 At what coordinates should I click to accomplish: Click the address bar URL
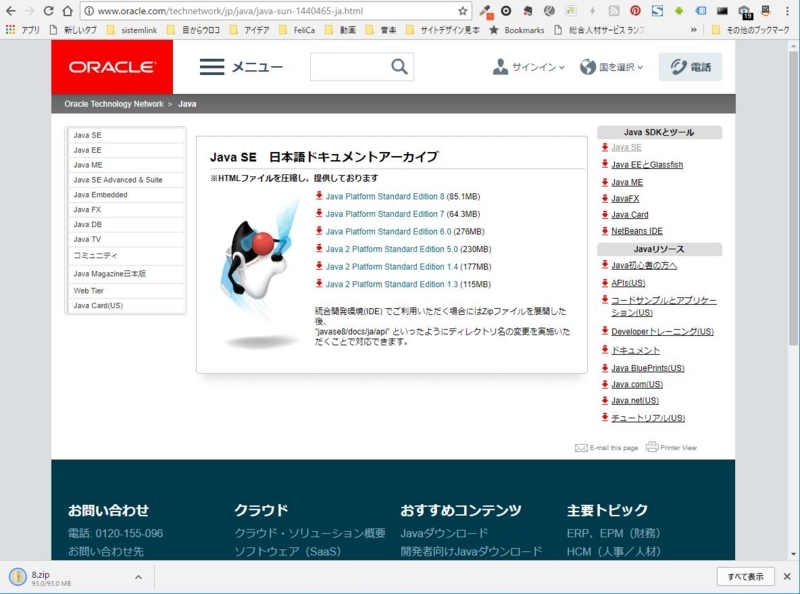click(x=231, y=11)
